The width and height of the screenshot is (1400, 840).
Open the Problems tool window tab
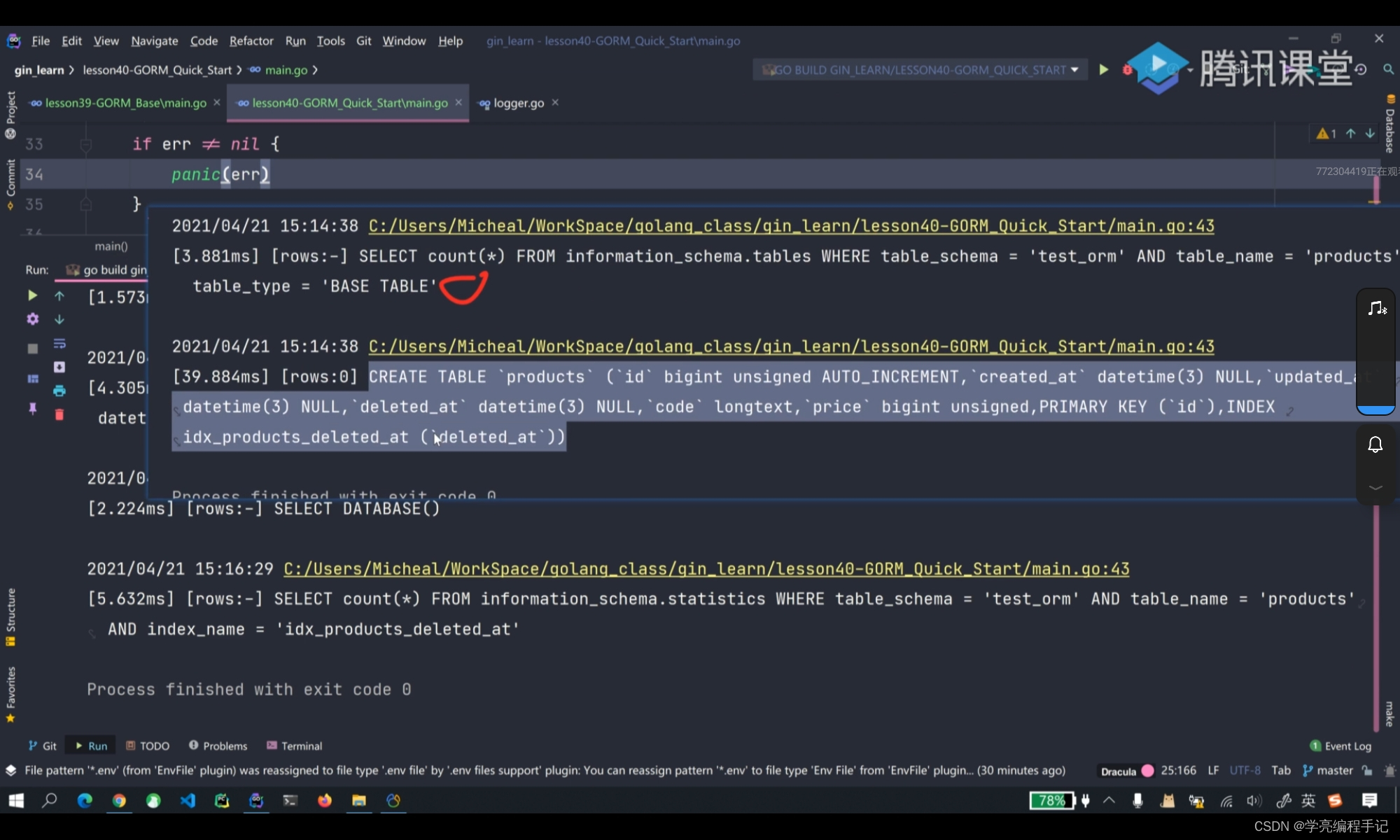click(218, 745)
